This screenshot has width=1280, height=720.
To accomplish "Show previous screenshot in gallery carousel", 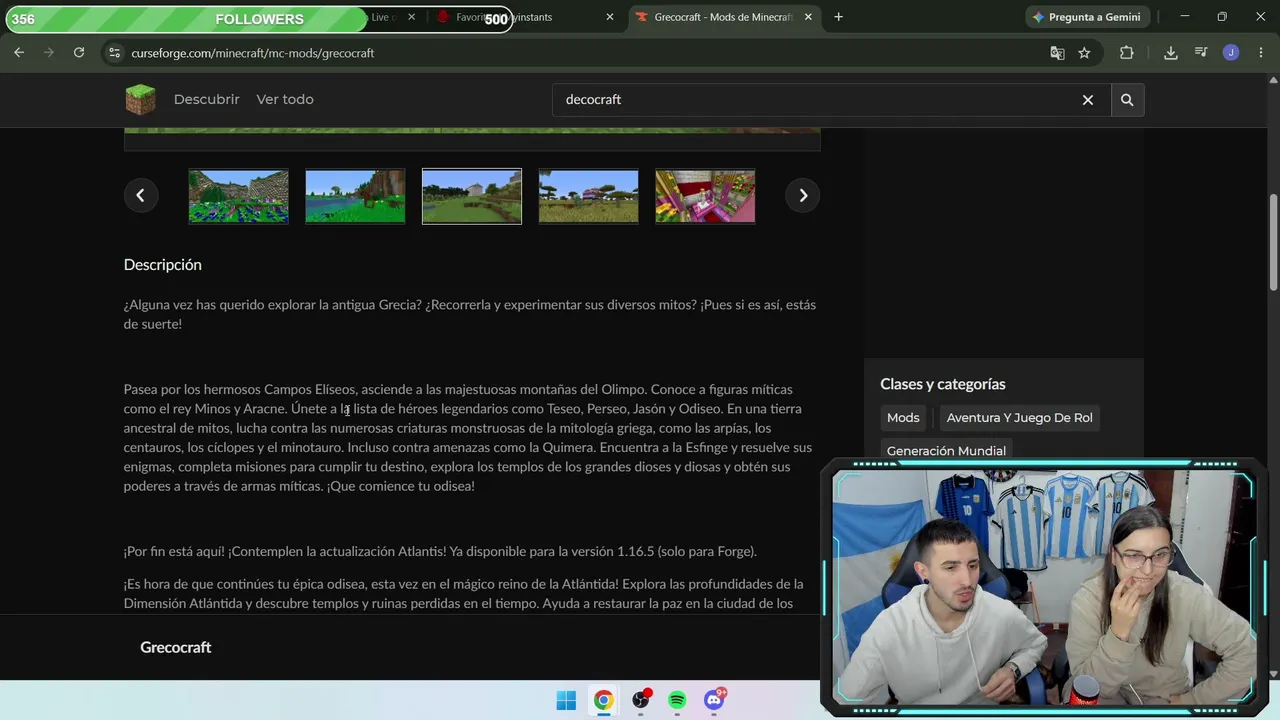I will coord(140,195).
